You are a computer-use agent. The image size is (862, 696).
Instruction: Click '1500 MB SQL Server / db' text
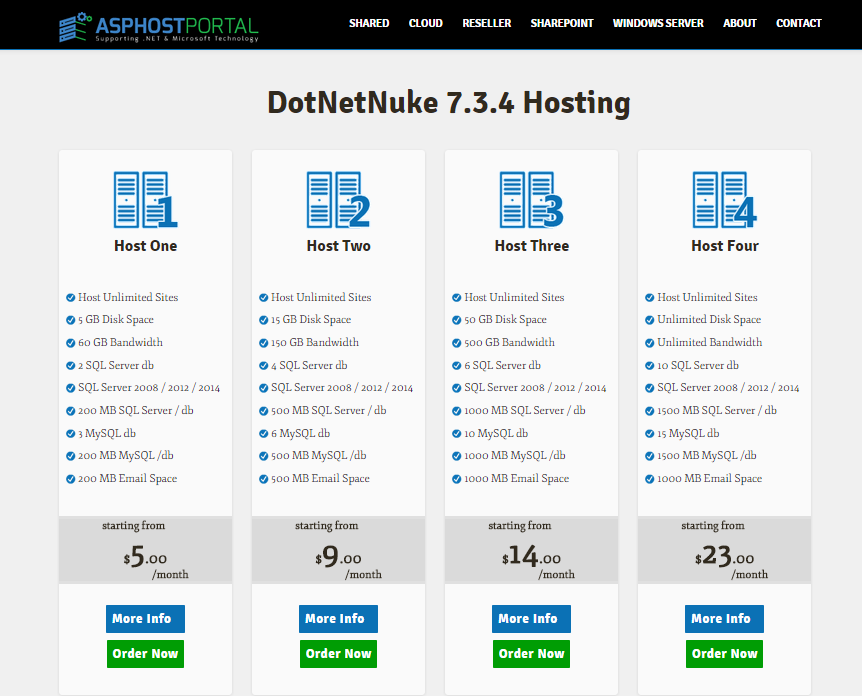(x=717, y=411)
